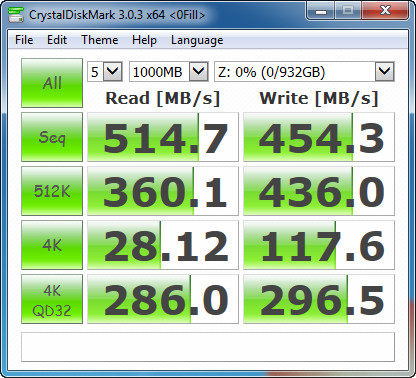Open the File menu
416x378 pixels.
[24, 40]
